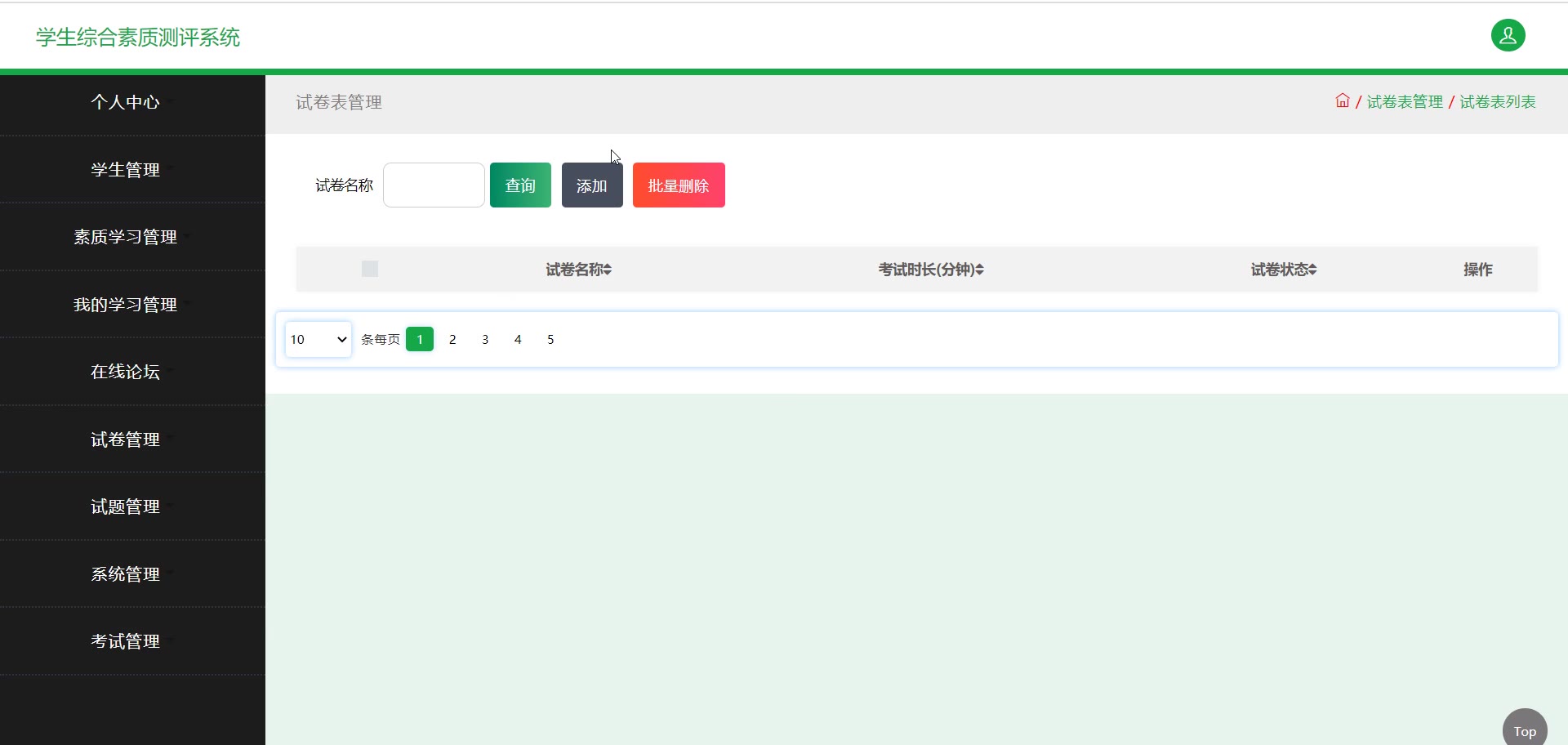This screenshot has width=1568, height=745.
Task: Sort by 考试时长(分钟) column
Action: point(931,270)
